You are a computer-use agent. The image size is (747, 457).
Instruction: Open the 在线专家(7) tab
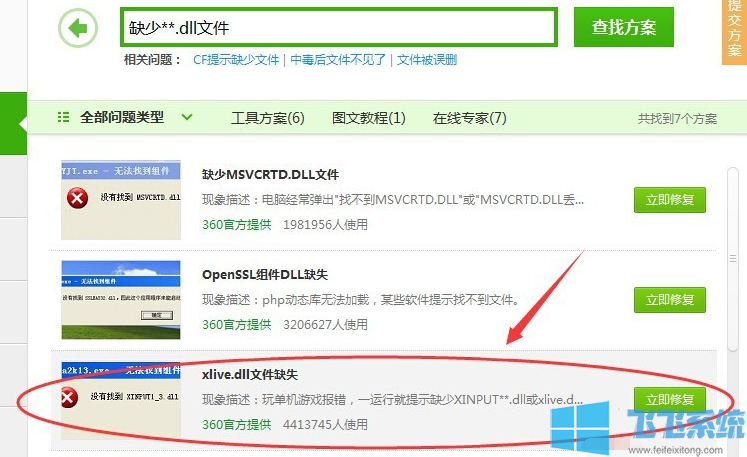(x=469, y=118)
